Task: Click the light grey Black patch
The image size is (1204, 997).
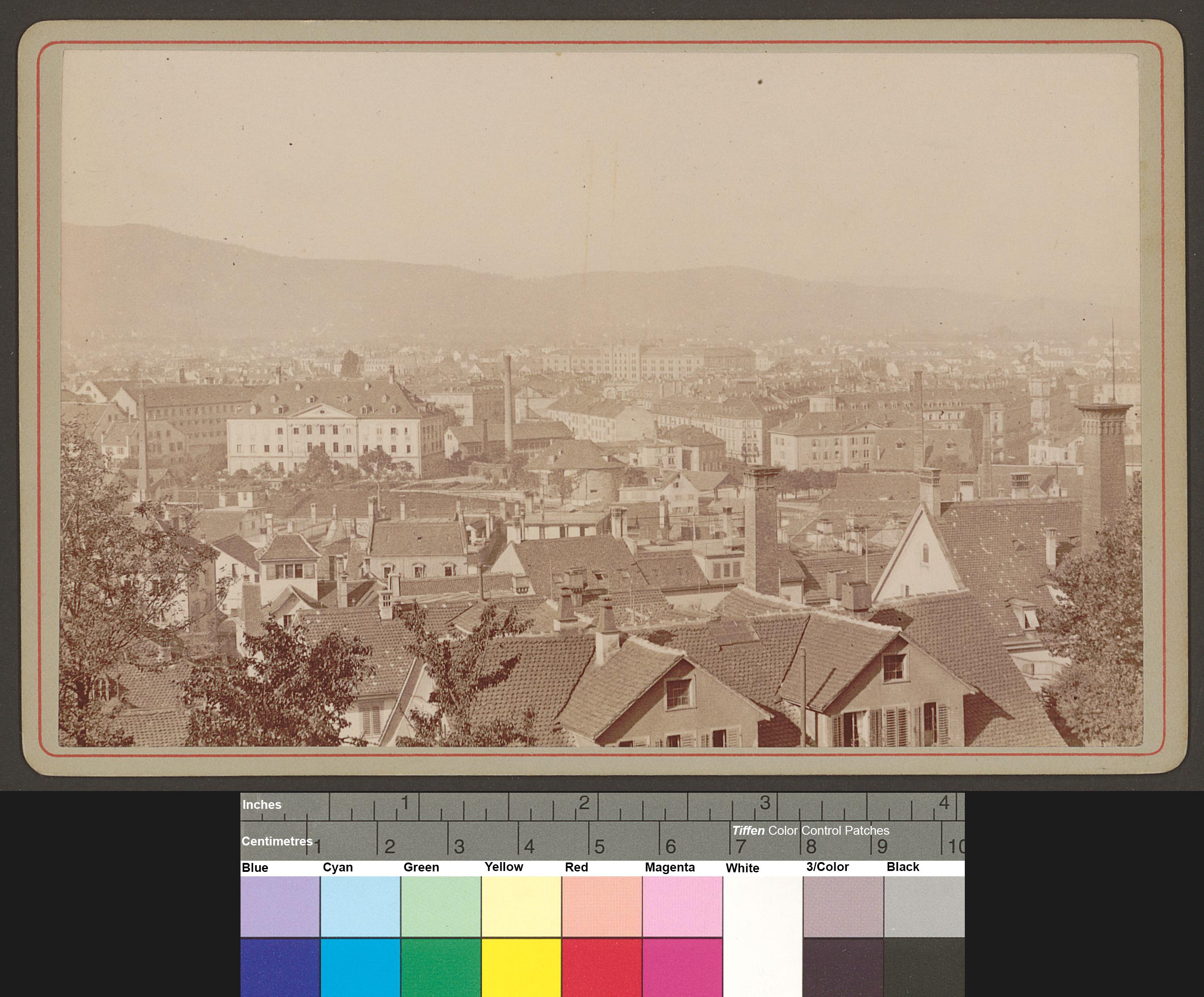Action: 924,906
